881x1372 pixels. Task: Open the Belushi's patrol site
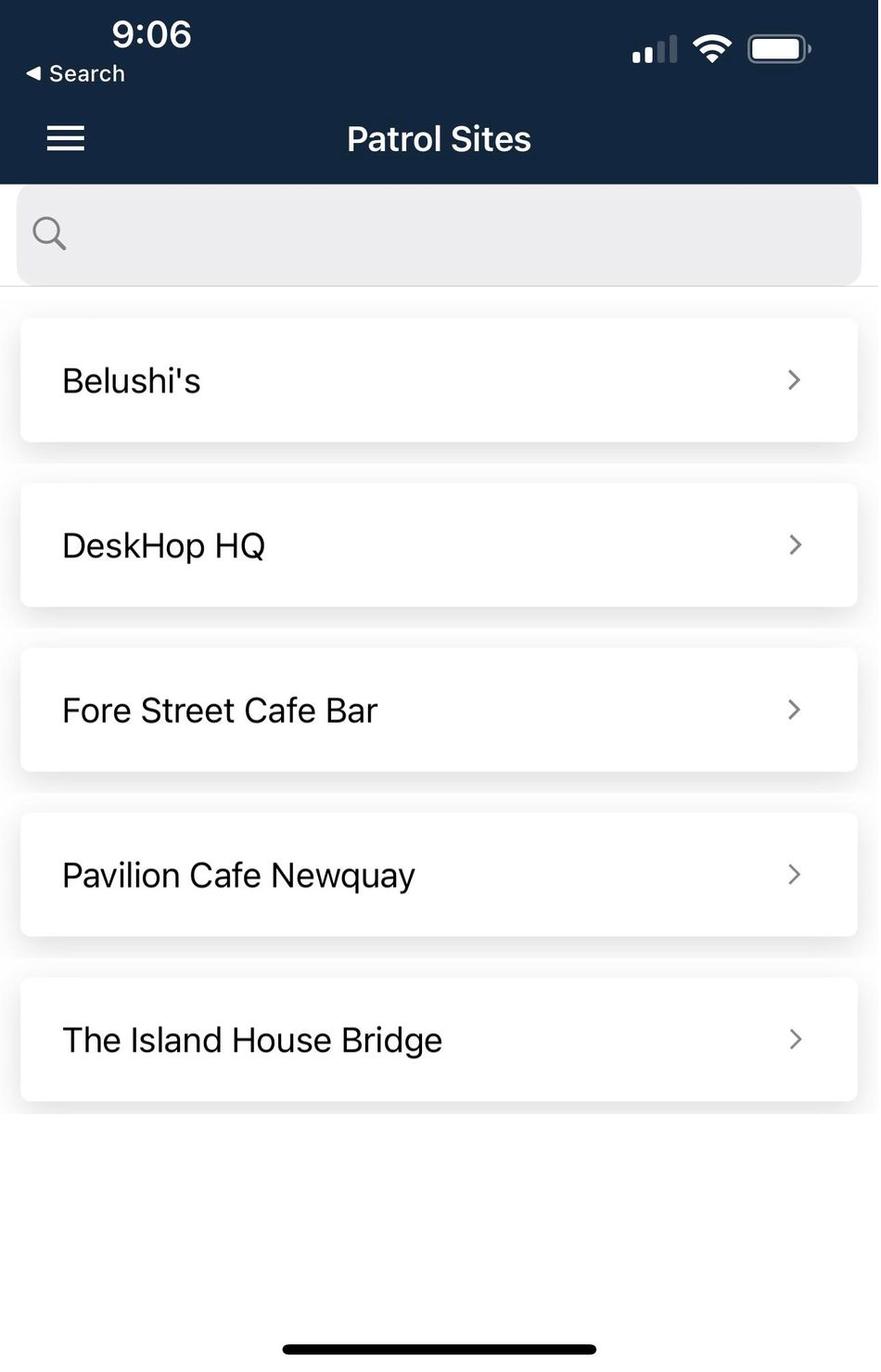(x=439, y=380)
